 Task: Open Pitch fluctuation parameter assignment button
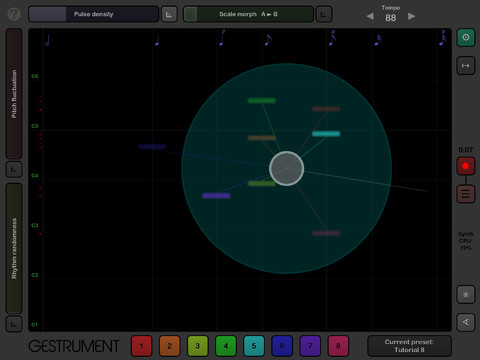click(14, 169)
